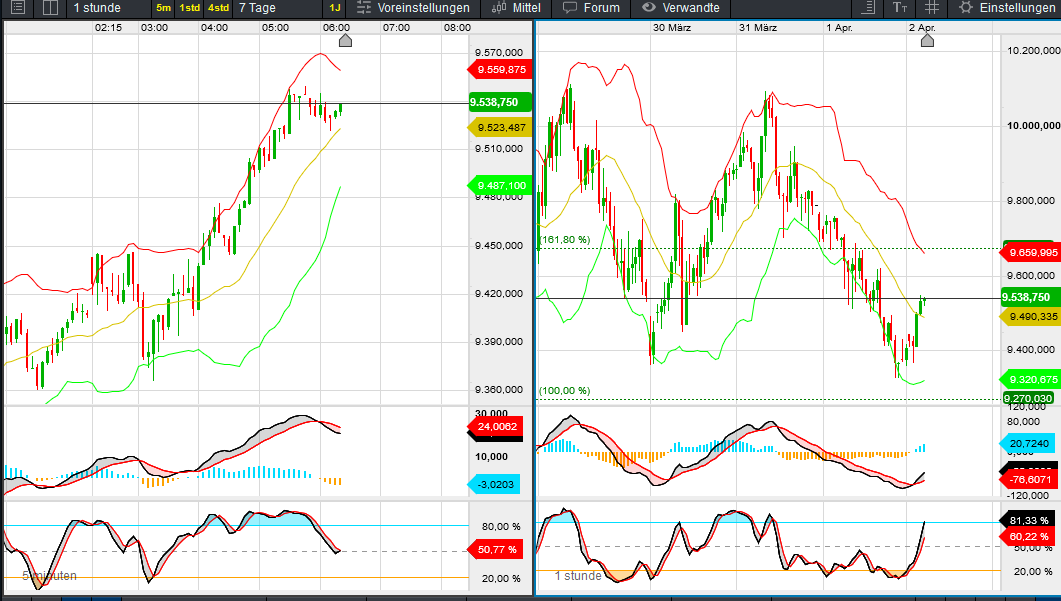Click the red 24,0062 MACD label
1061x601 pixels.
point(495,426)
